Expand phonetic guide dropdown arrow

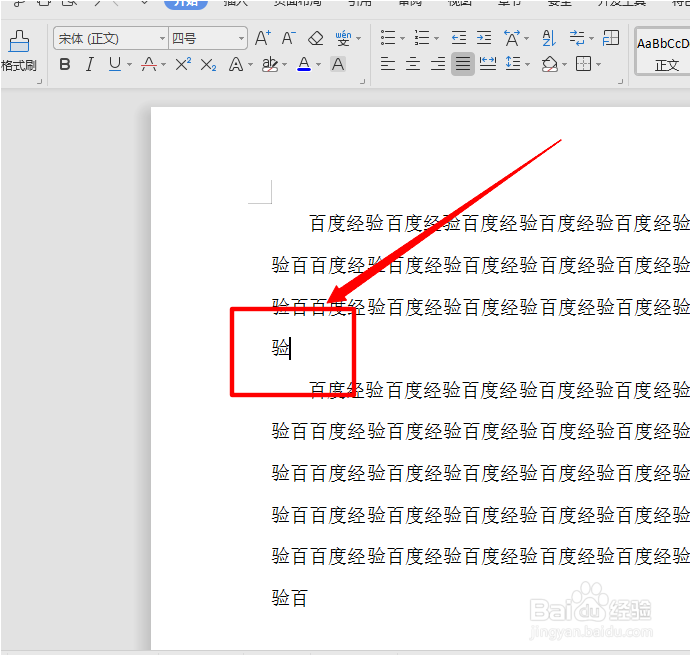coord(359,39)
